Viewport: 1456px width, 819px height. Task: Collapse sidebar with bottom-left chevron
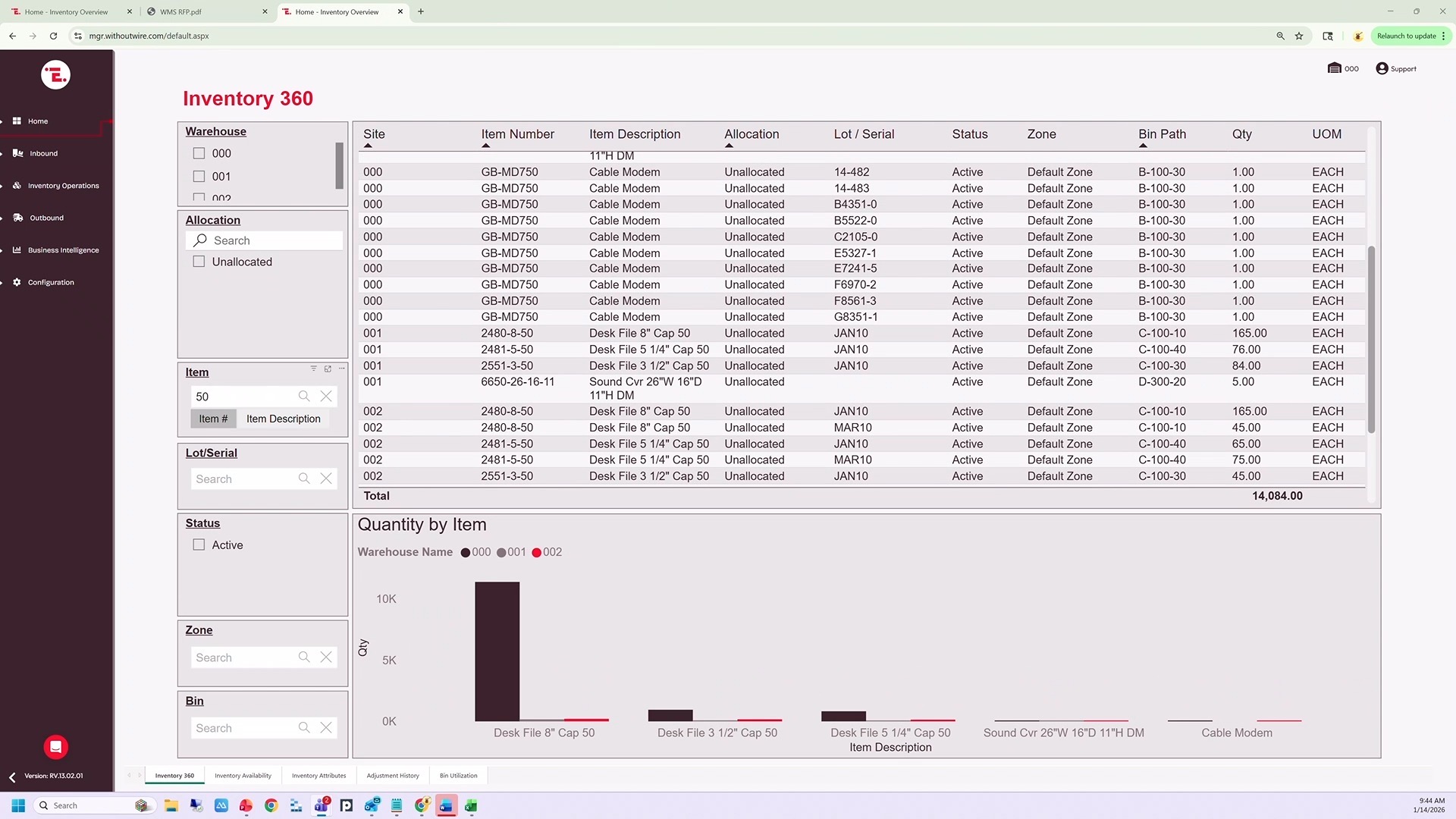click(12, 777)
